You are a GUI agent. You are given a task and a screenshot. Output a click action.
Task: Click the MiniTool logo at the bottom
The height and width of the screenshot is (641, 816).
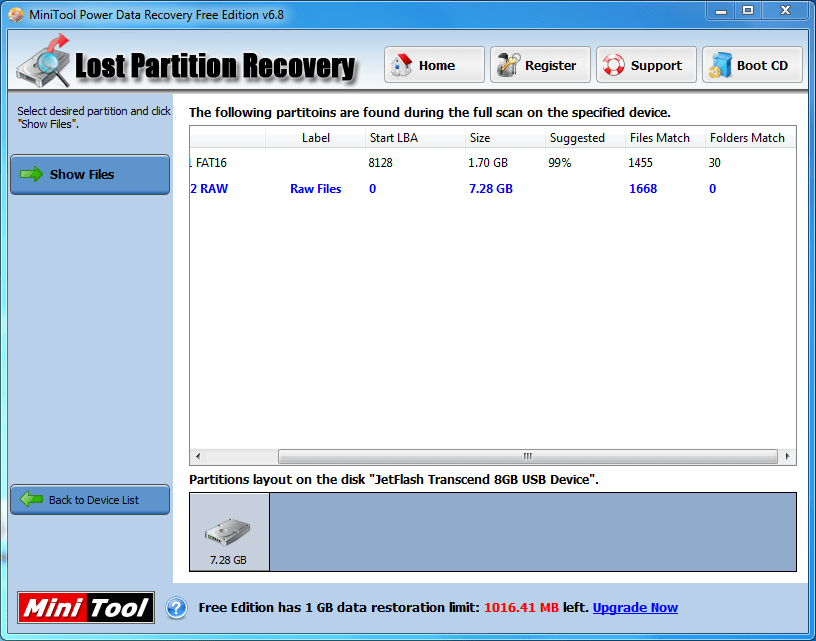(86, 607)
